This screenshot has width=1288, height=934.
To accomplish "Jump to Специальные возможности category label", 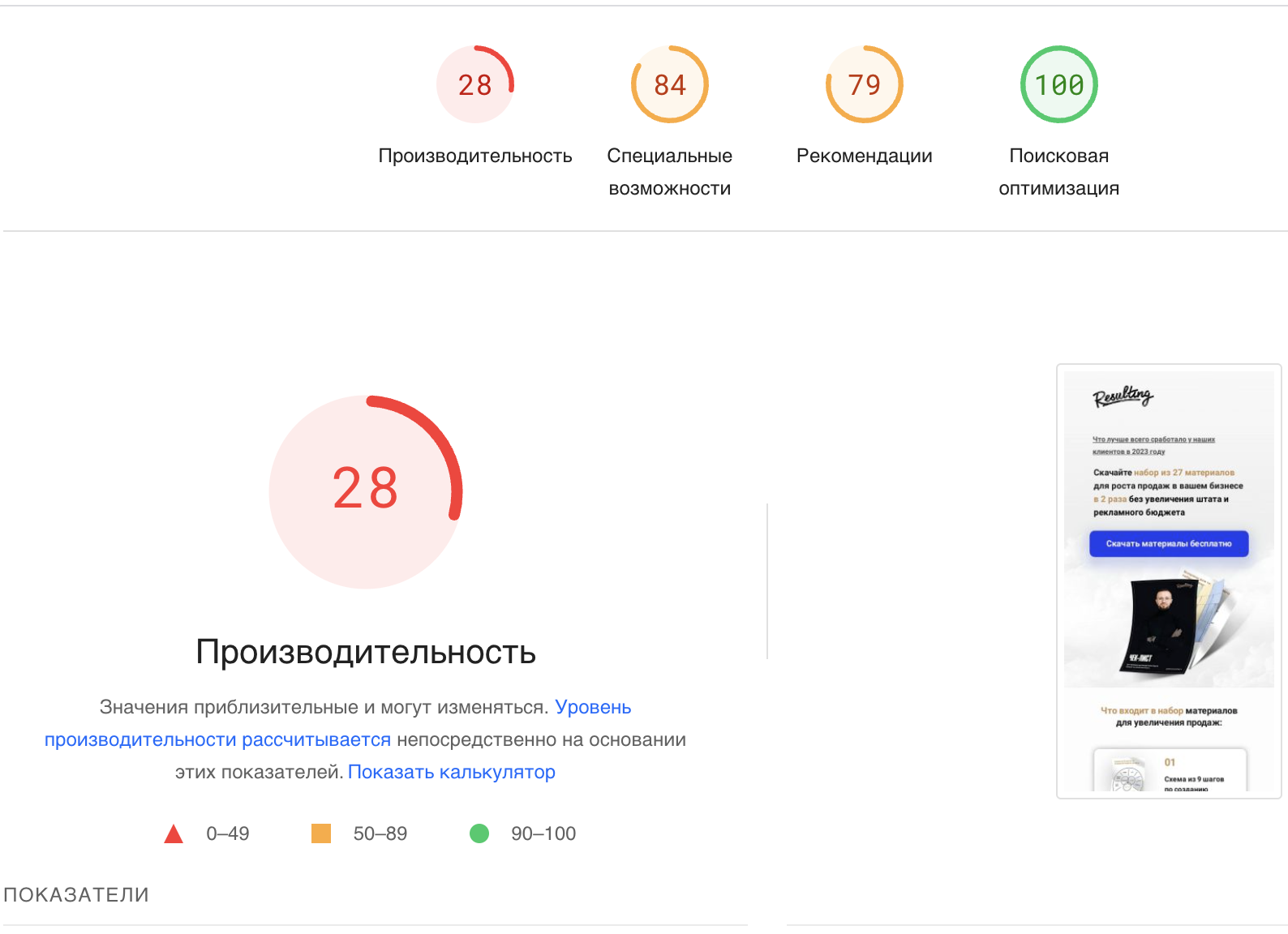I will [670, 172].
